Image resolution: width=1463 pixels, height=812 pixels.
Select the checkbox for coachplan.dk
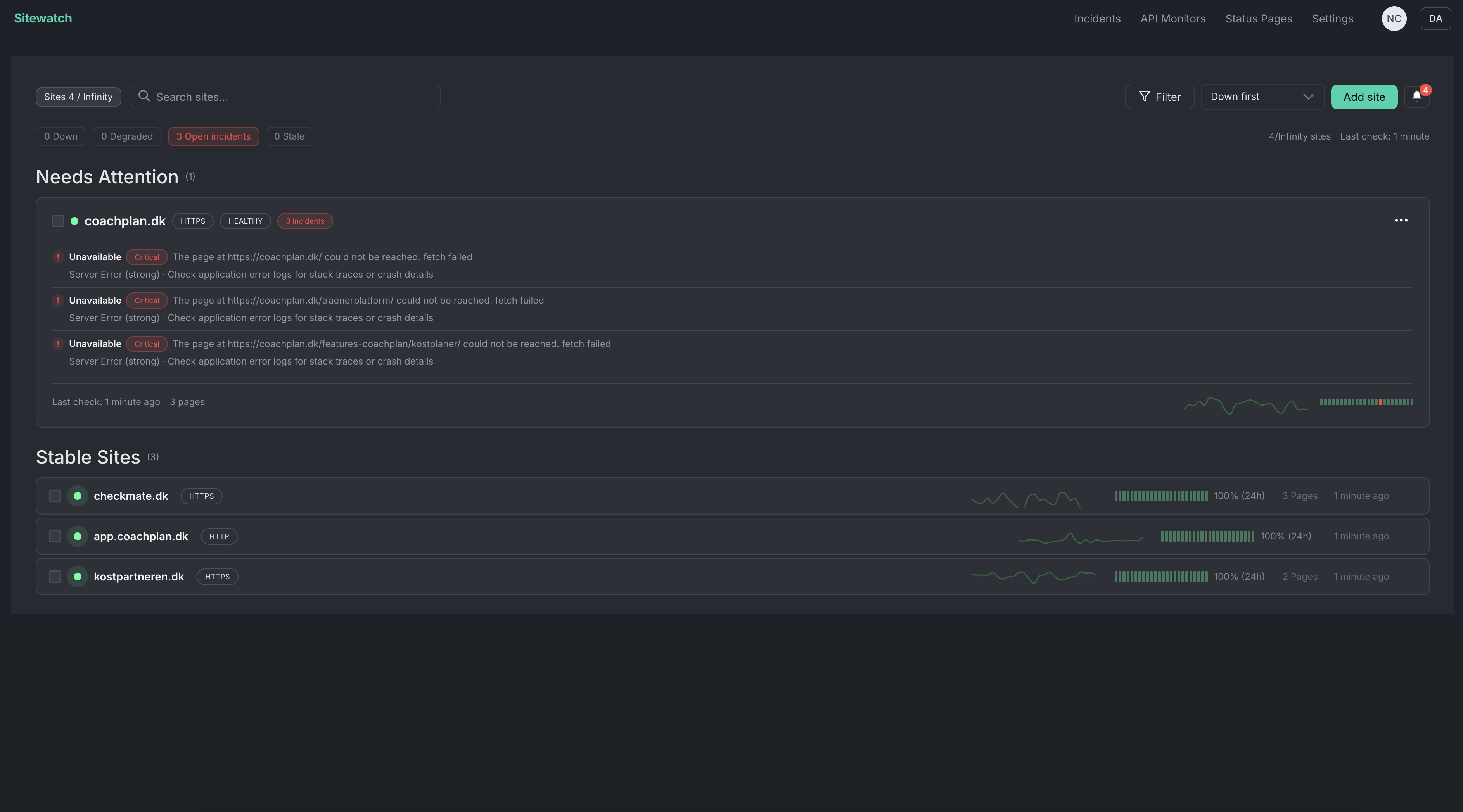58,221
